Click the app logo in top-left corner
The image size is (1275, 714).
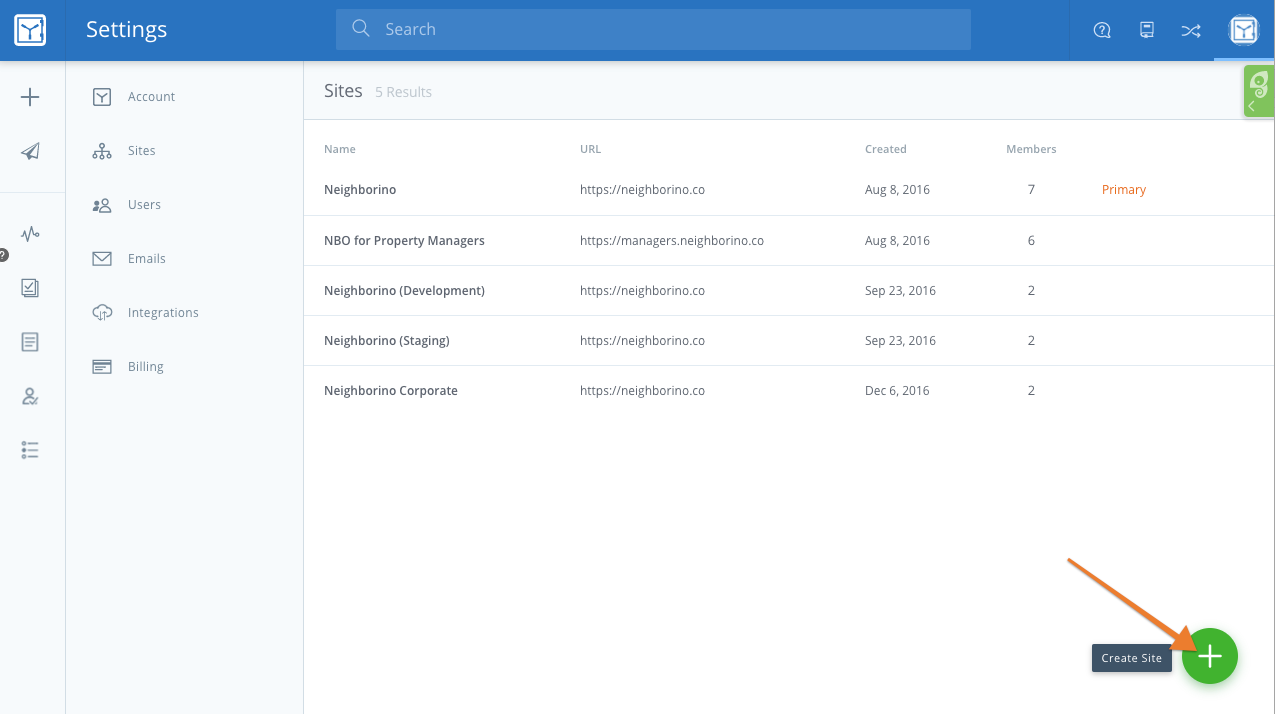30,30
